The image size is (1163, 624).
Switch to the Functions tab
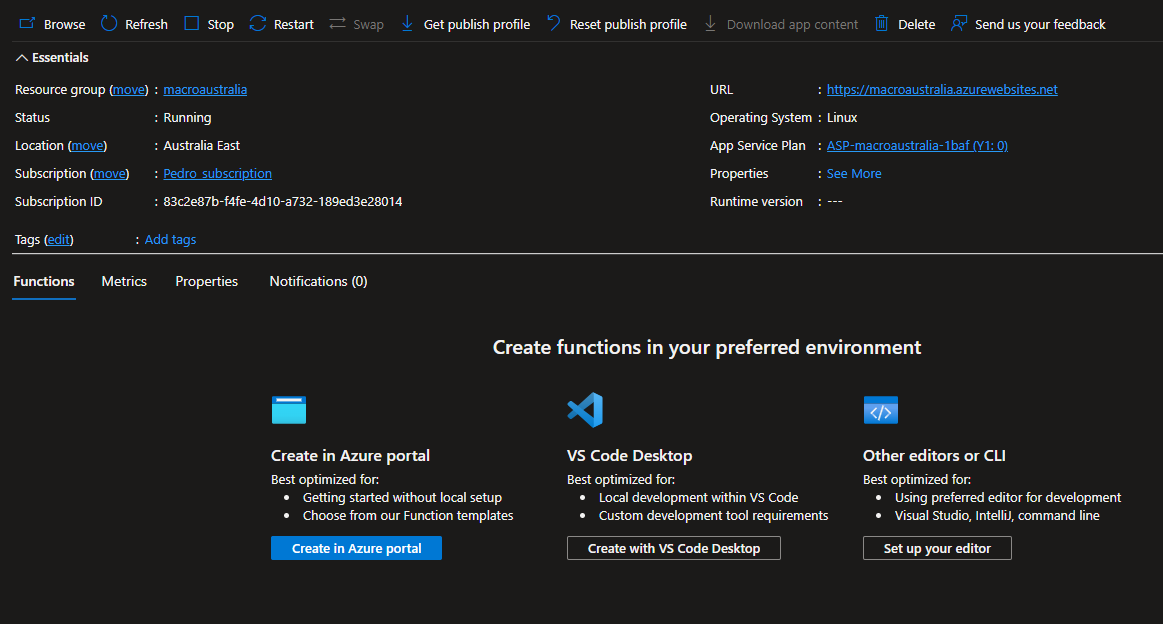(44, 281)
